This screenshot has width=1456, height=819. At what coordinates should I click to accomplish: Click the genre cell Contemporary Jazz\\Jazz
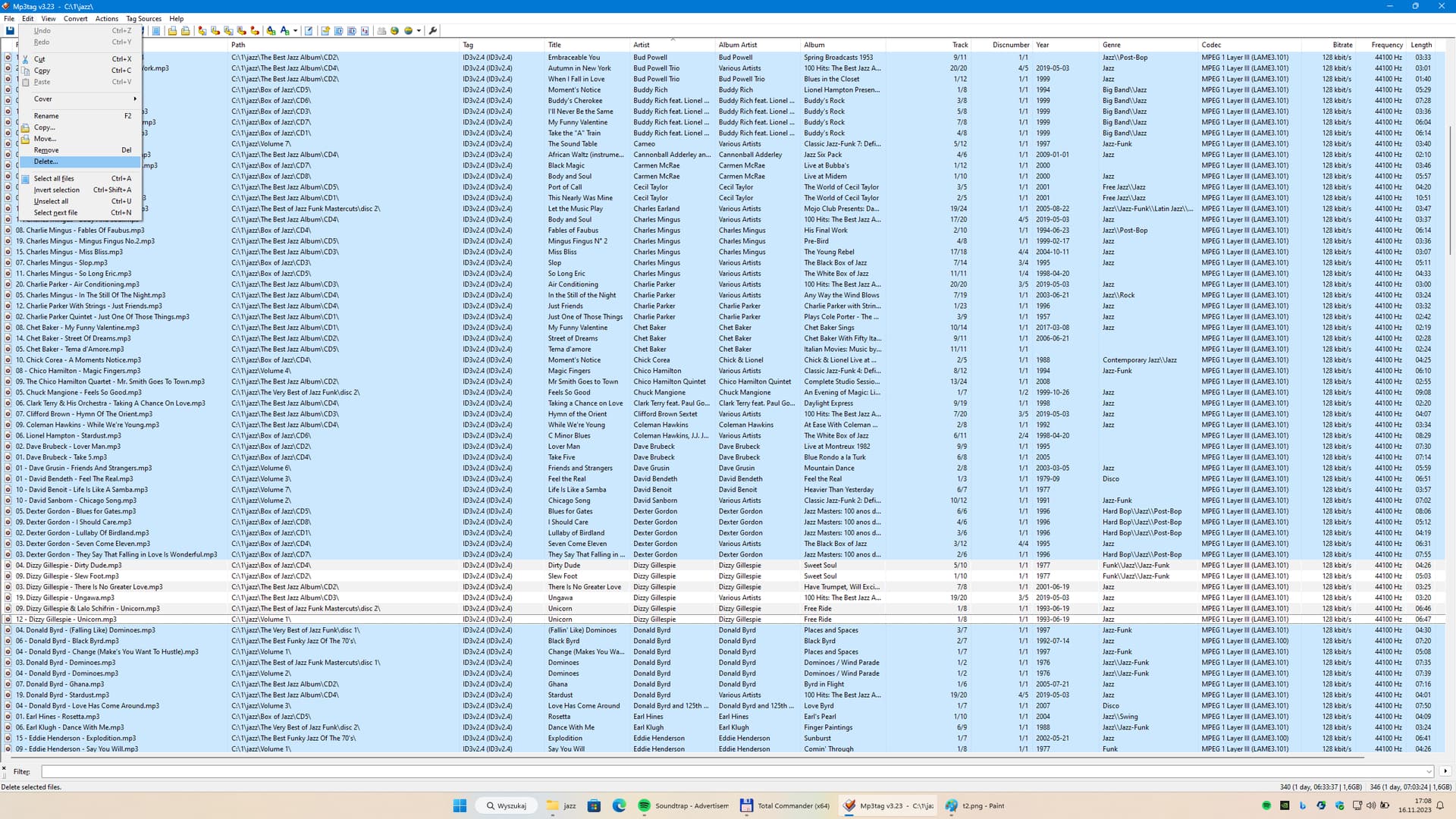point(1140,360)
